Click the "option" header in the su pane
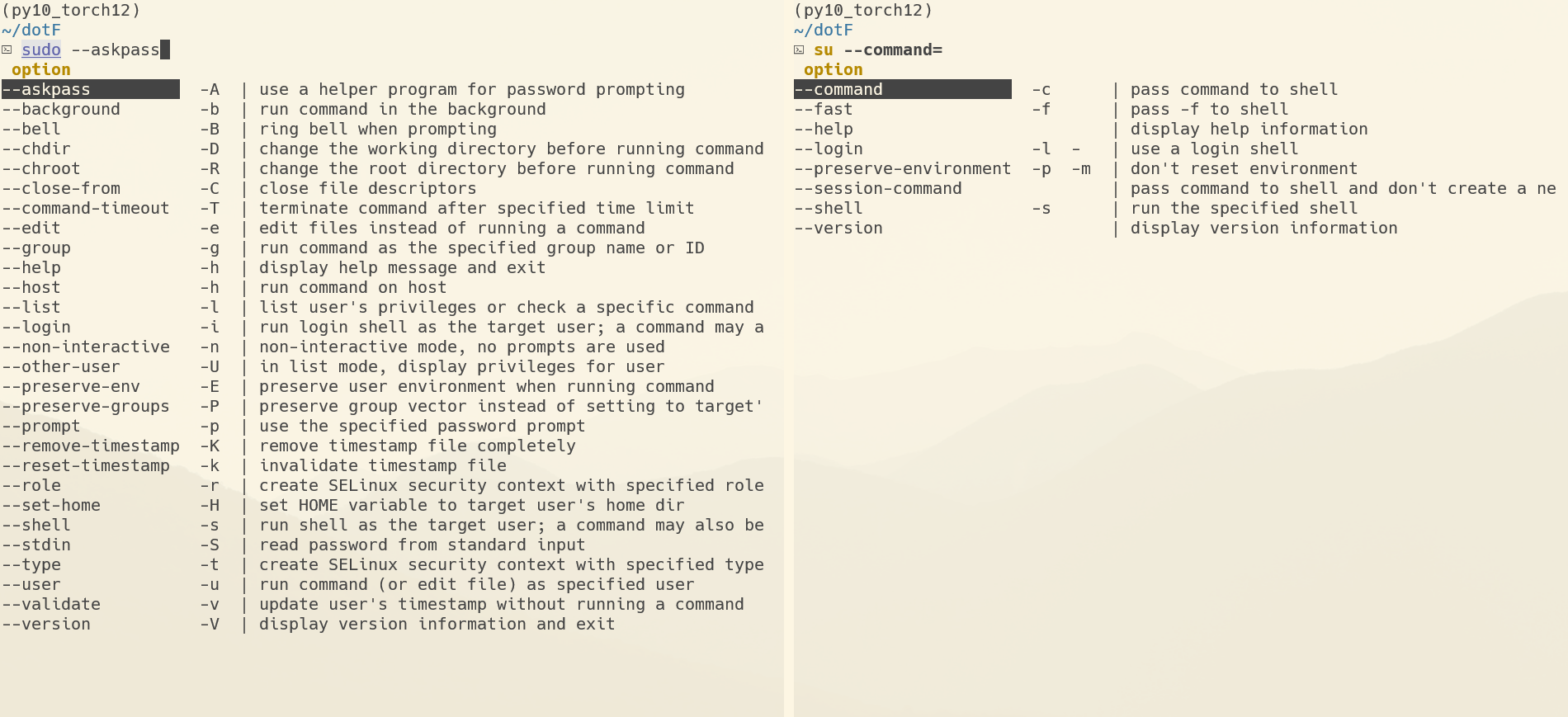The image size is (1568, 717). 834,70
